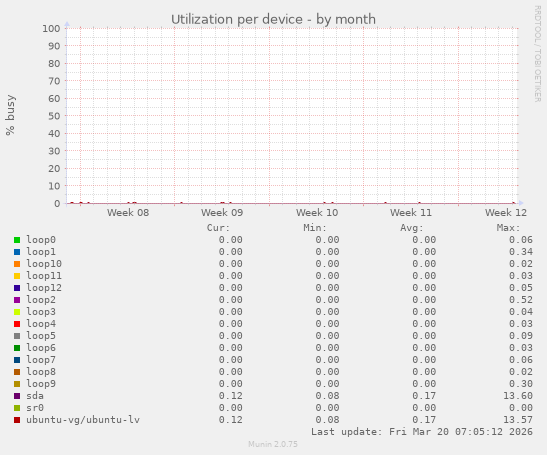Screen dimensions: 547x455
Task: Click the loop5 gray color swatch
Action: (x=17, y=336)
